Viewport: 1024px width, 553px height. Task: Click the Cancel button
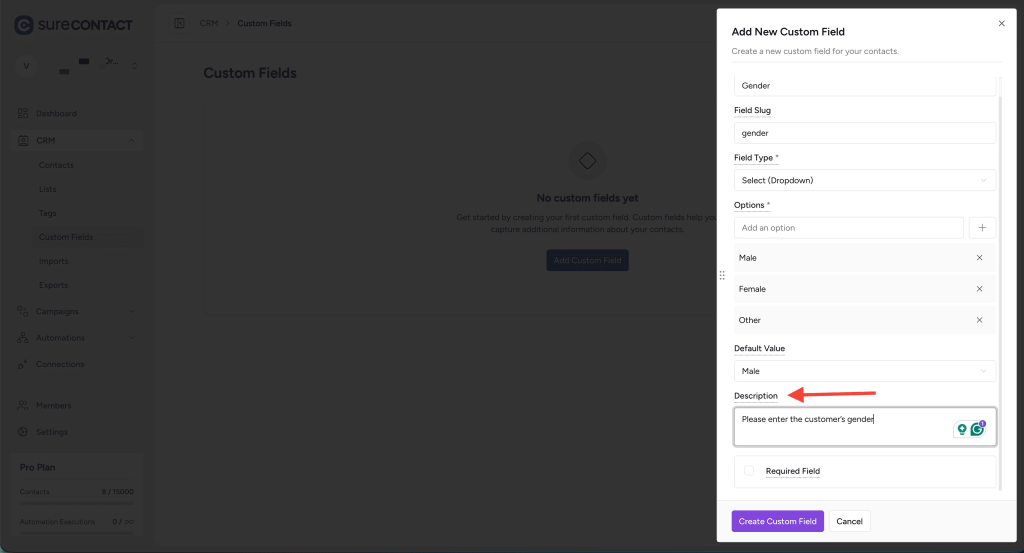coord(849,521)
